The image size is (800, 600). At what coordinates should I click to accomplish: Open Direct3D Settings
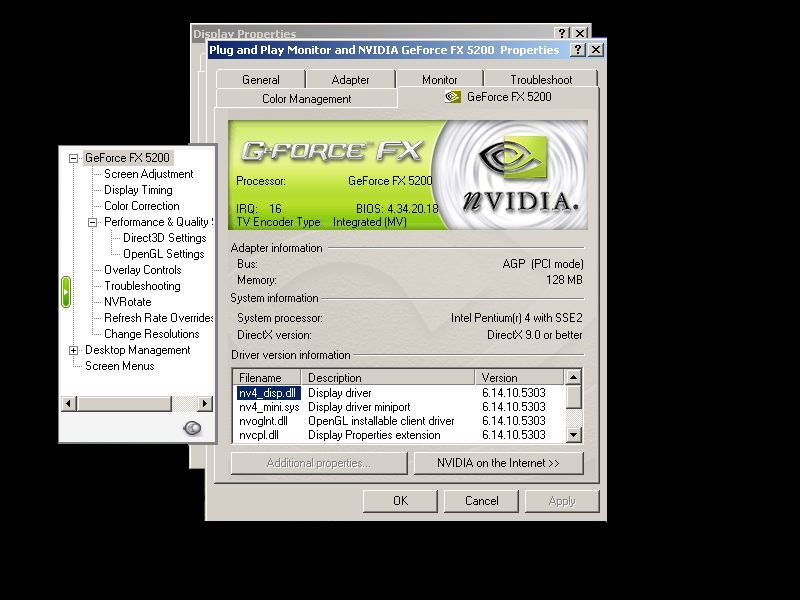(x=165, y=238)
